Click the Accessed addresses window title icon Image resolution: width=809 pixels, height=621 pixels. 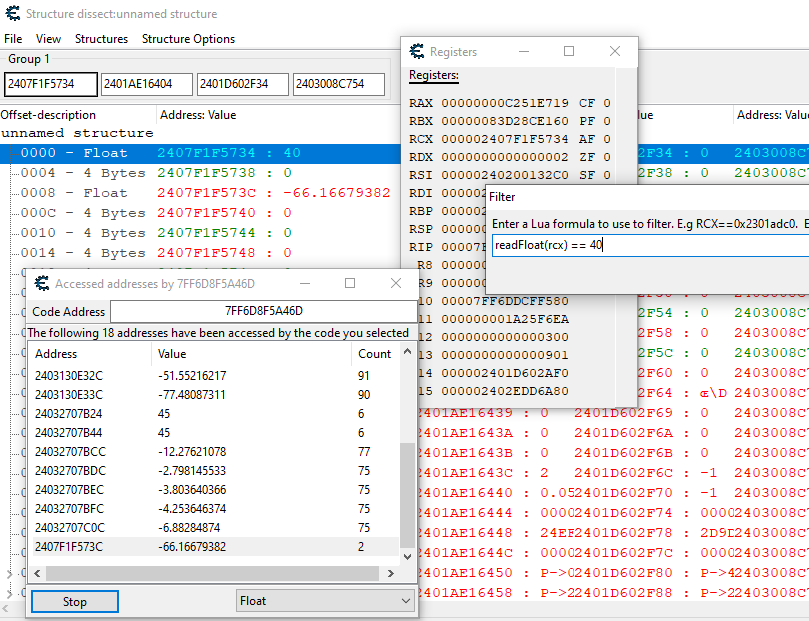coord(41,283)
